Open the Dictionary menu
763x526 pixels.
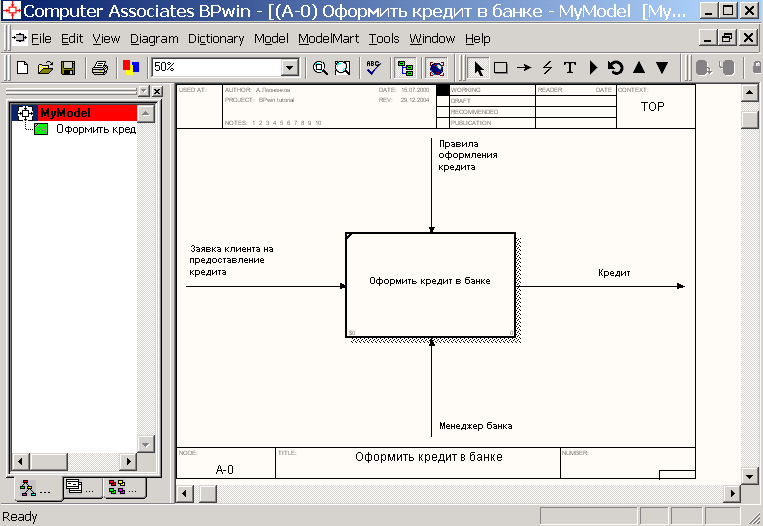point(216,38)
